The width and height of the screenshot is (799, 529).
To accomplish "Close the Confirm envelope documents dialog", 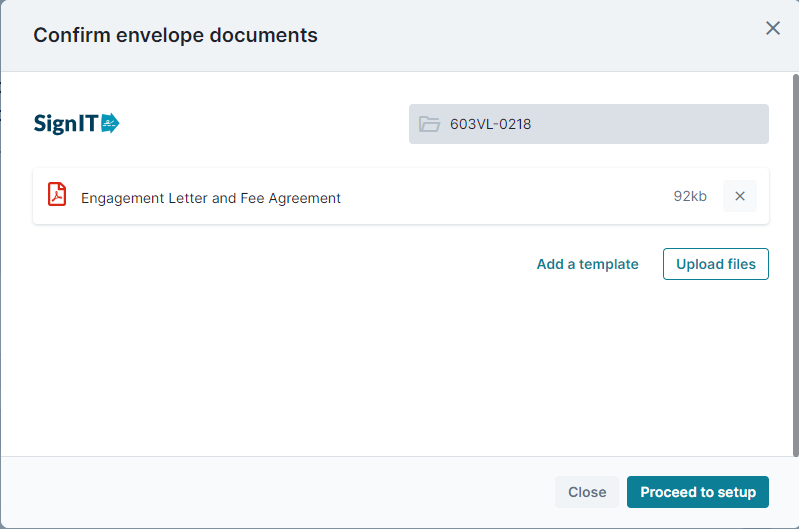I will tap(773, 28).
